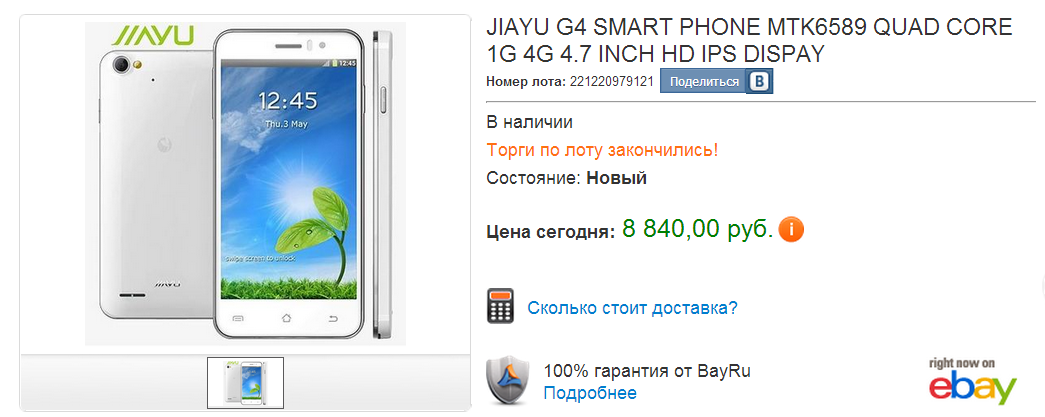The image size is (1045, 417).
Task: Click the Торги по лоту закончились! notice
Action: (x=602, y=150)
